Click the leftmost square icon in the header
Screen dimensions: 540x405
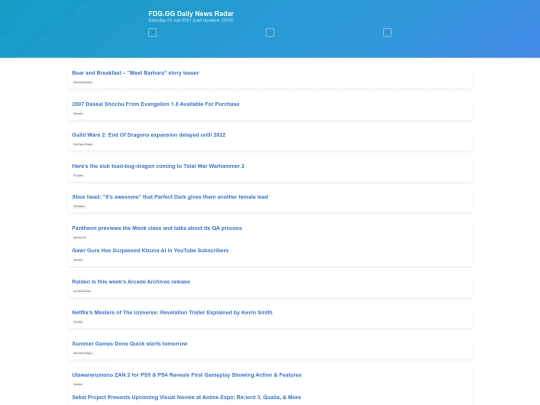point(153,32)
